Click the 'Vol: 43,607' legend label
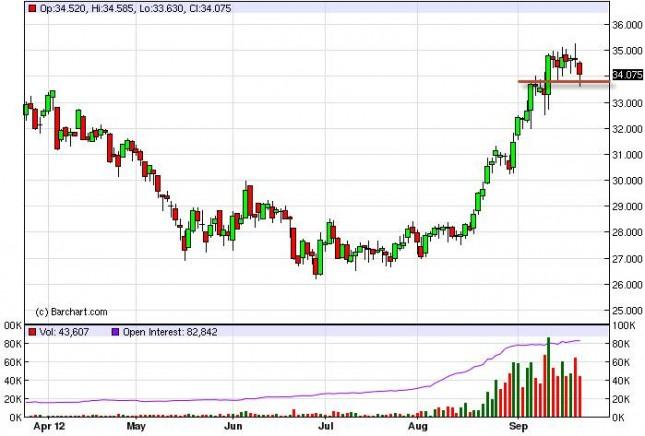645x436 pixels. 64,332
